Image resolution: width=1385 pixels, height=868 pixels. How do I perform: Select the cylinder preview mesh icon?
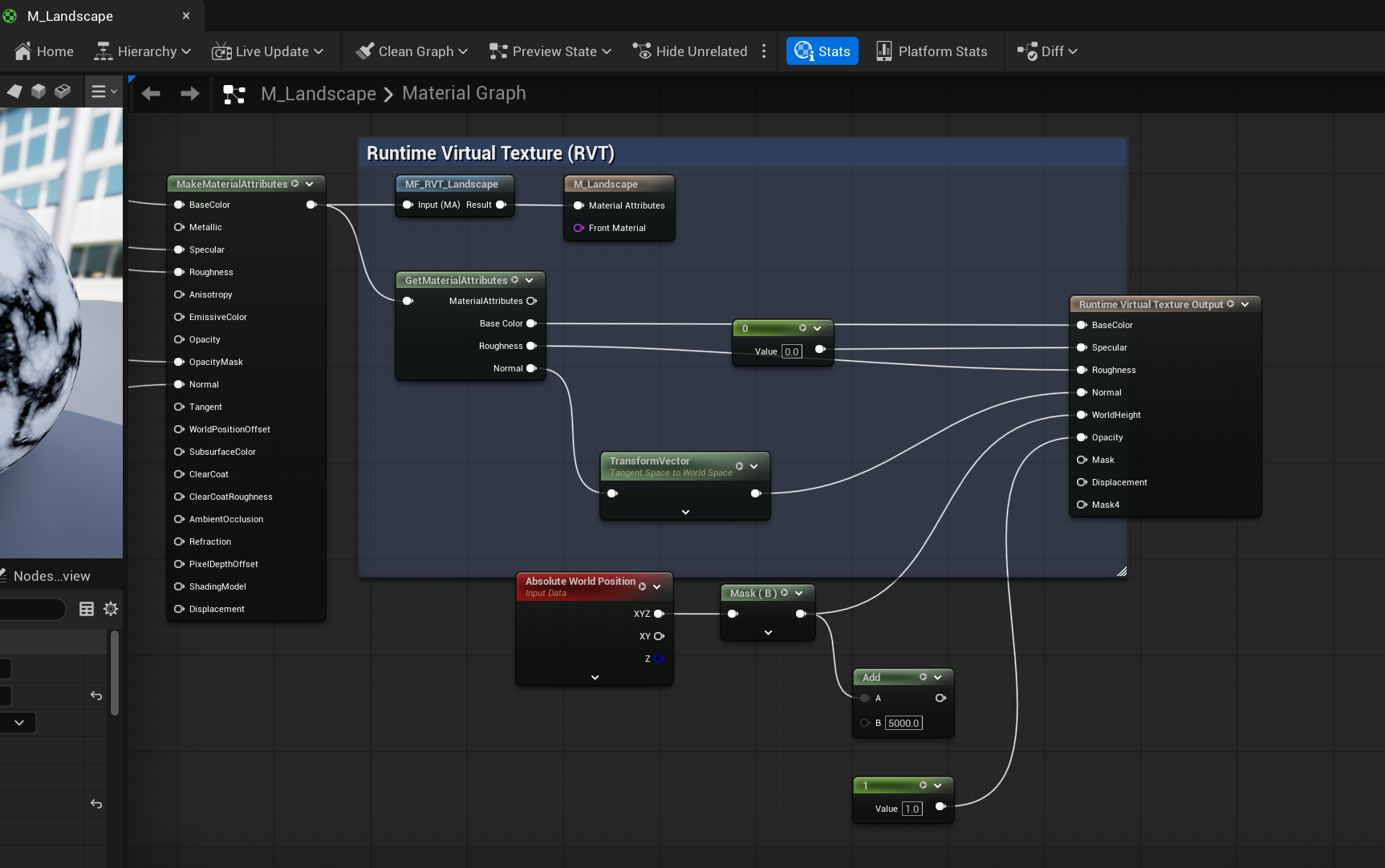(x=62, y=91)
